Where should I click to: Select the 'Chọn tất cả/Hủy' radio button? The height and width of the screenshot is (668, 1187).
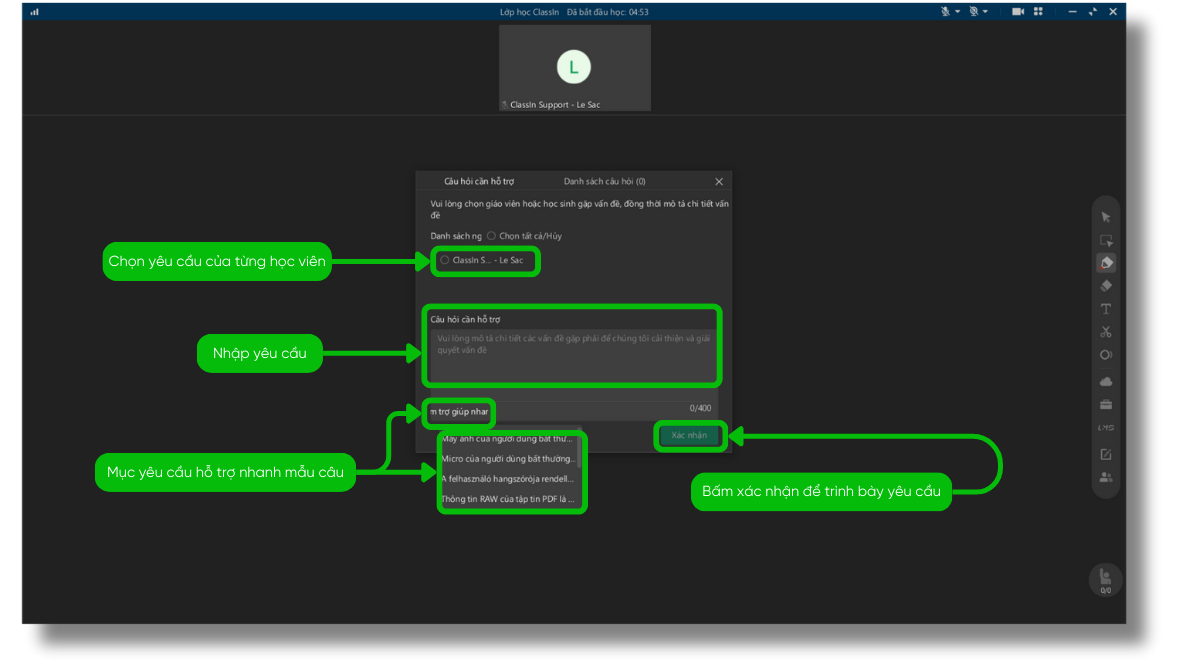491,236
